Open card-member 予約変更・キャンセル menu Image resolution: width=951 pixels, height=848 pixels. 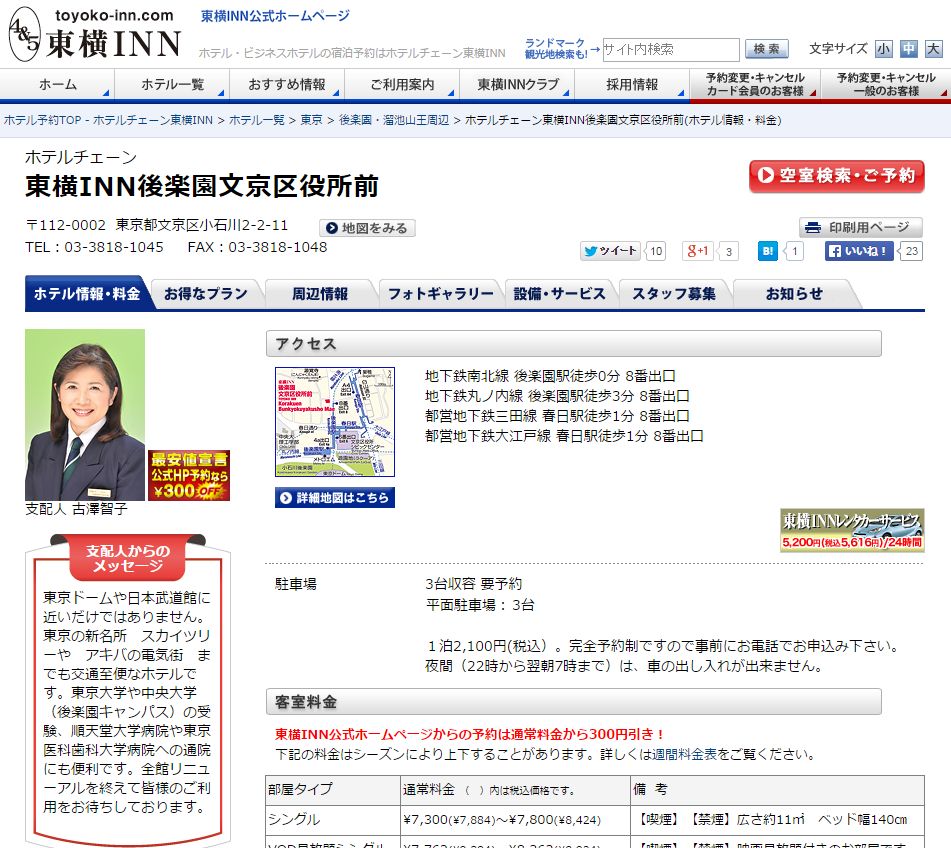tap(755, 84)
